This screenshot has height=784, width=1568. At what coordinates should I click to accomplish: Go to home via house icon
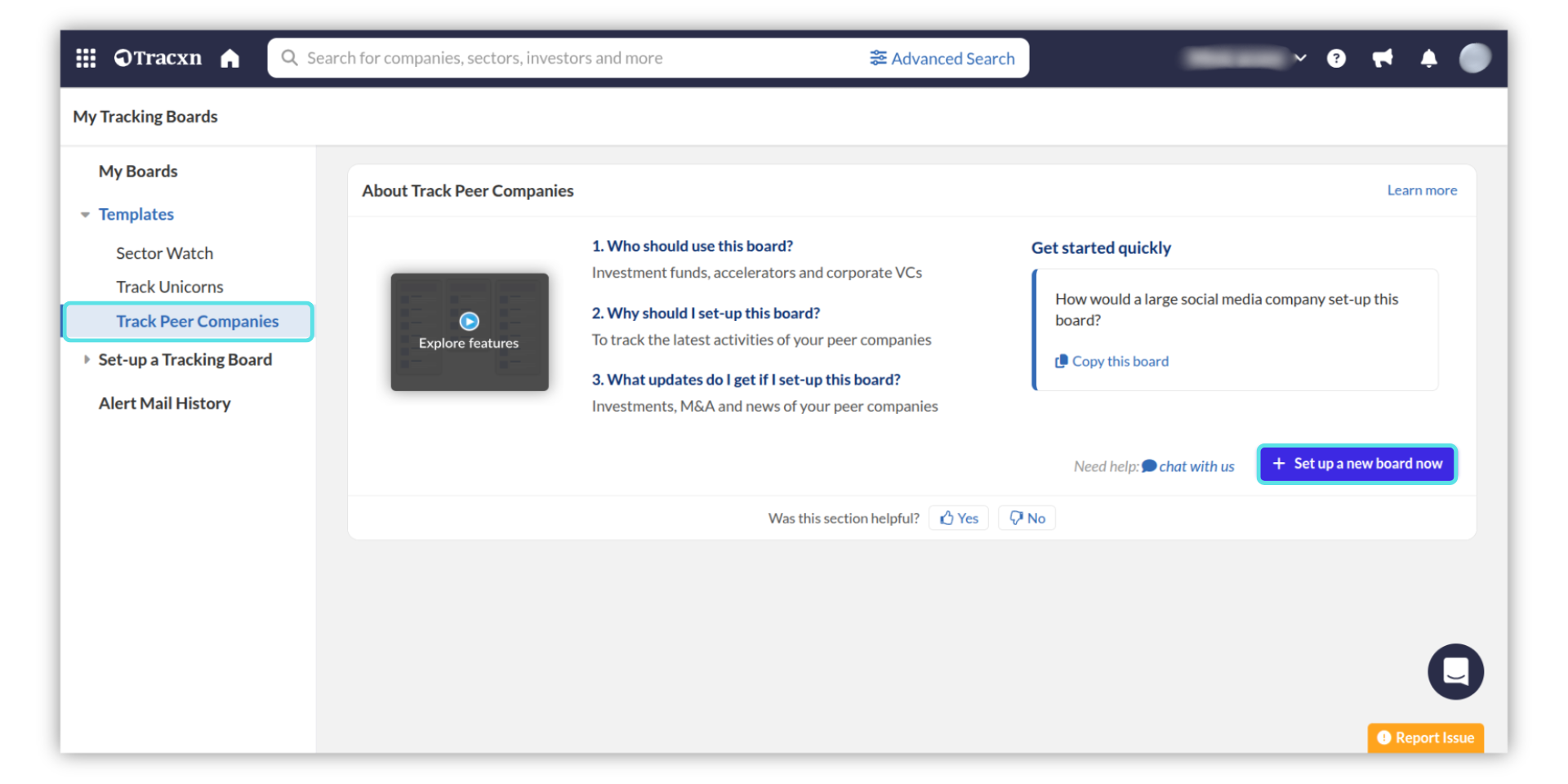[x=230, y=59]
